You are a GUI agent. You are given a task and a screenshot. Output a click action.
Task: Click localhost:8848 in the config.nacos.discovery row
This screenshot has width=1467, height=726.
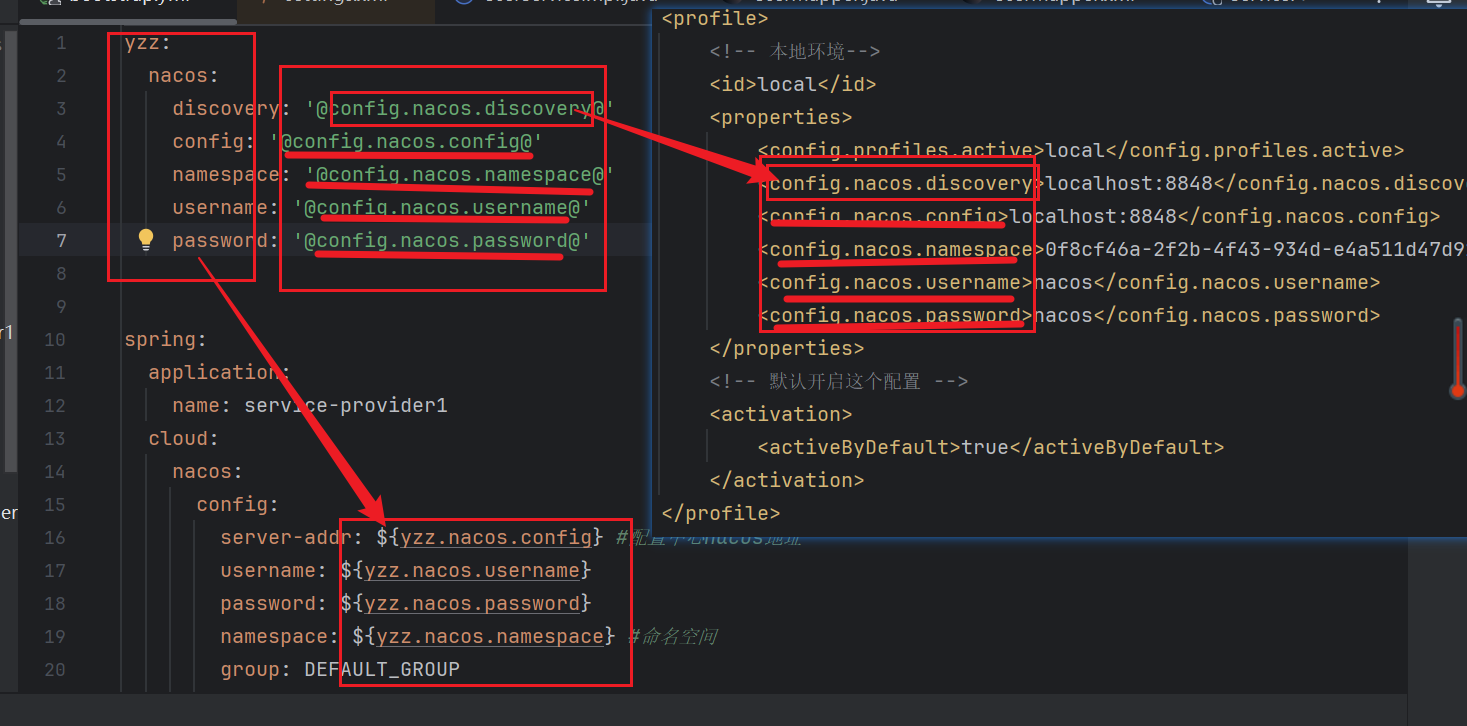(1129, 183)
